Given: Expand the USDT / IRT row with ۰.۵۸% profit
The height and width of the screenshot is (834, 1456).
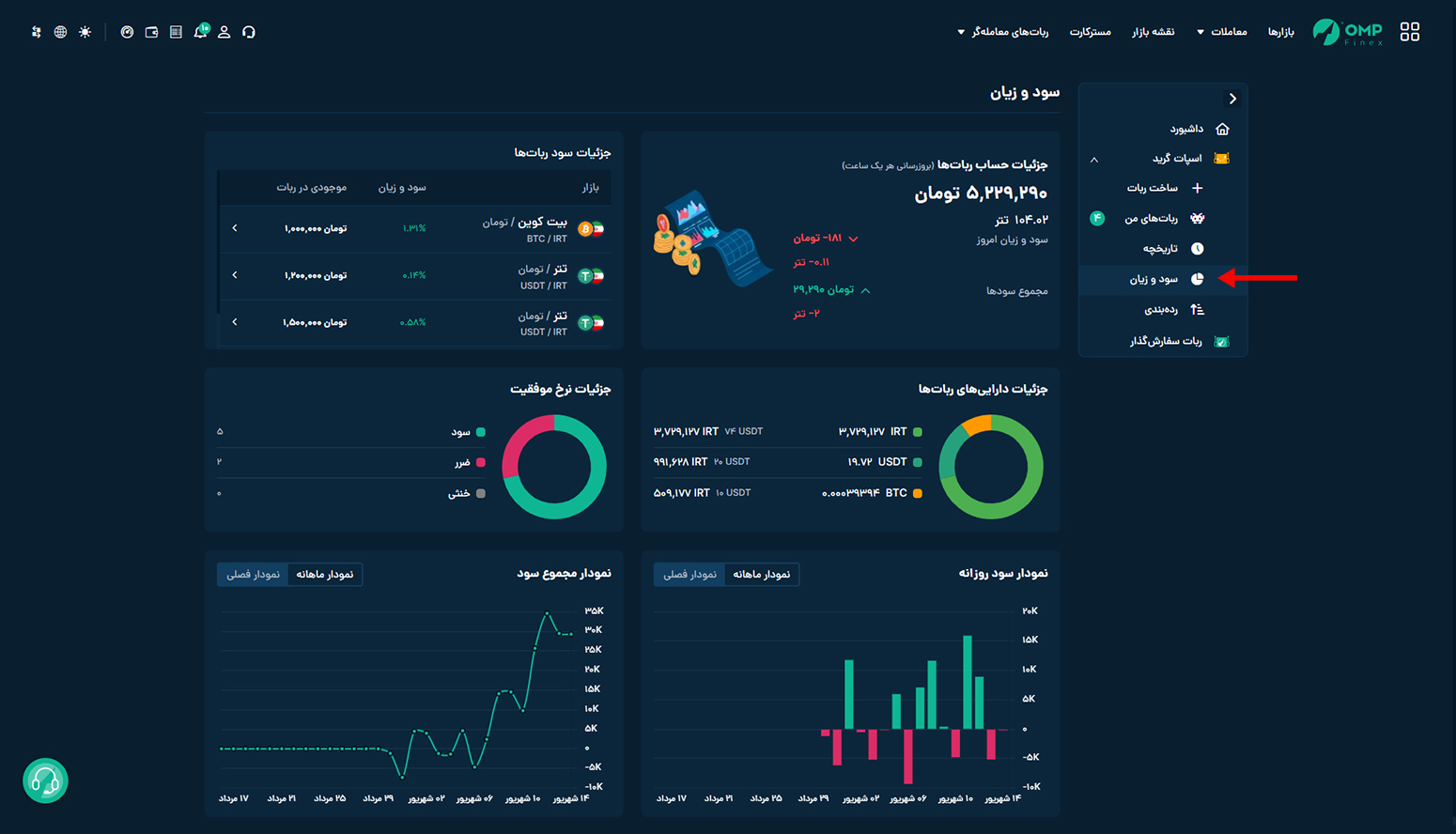Looking at the screenshot, I should coord(235,322).
